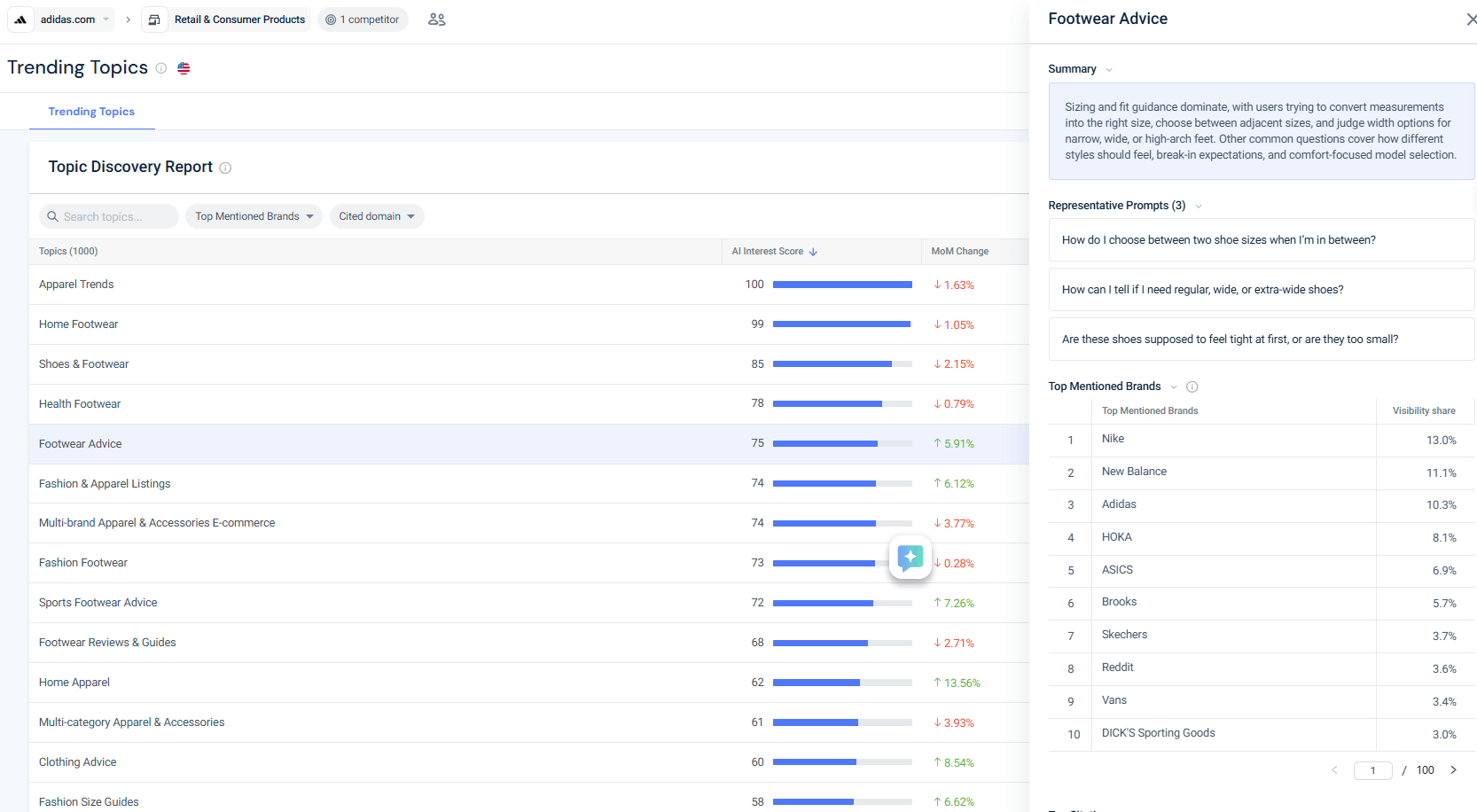Click DICK'S Sporting Goods in brands table

[x=1158, y=733]
